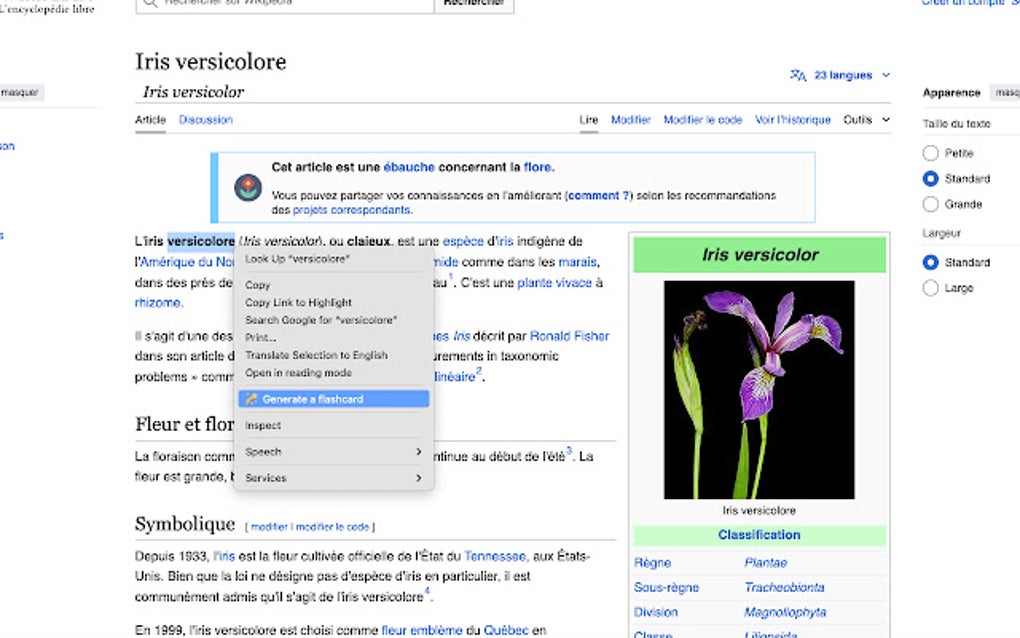Follow the Sous-règne link

tap(666, 587)
